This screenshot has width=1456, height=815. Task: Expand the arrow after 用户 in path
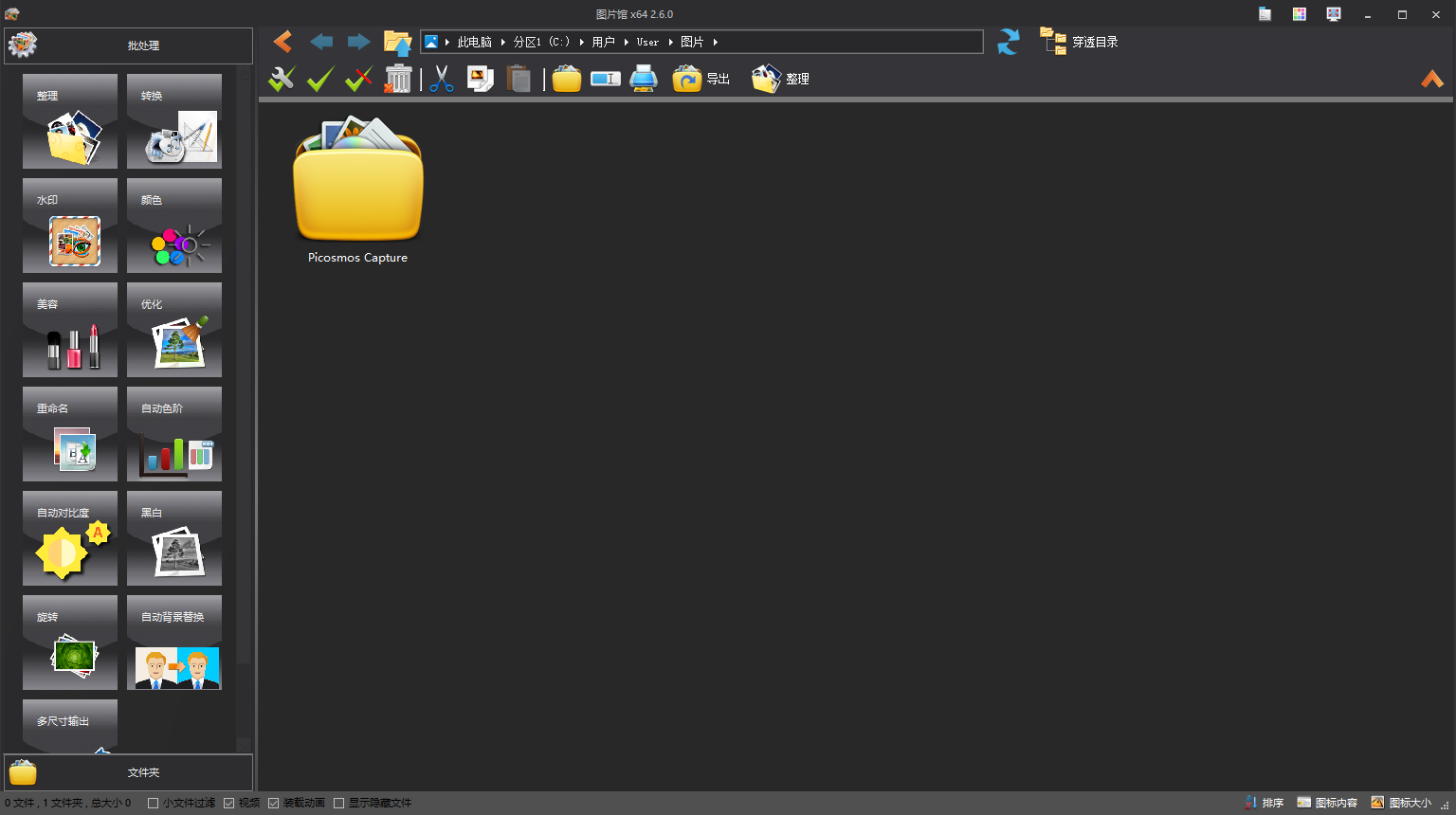627,42
